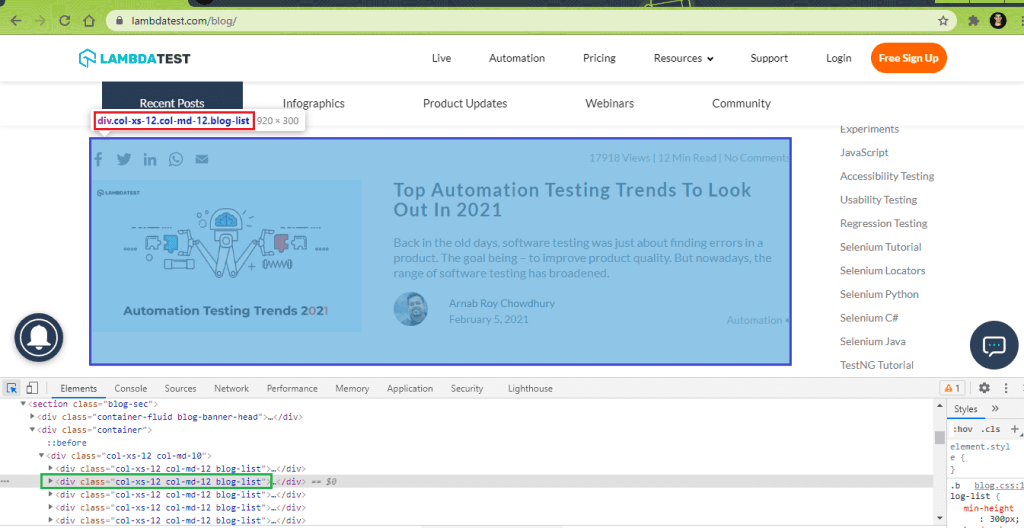Screen dimensions: 1024x528
Task: Open the browser extensions puzzle icon
Action: click(x=972, y=20)
